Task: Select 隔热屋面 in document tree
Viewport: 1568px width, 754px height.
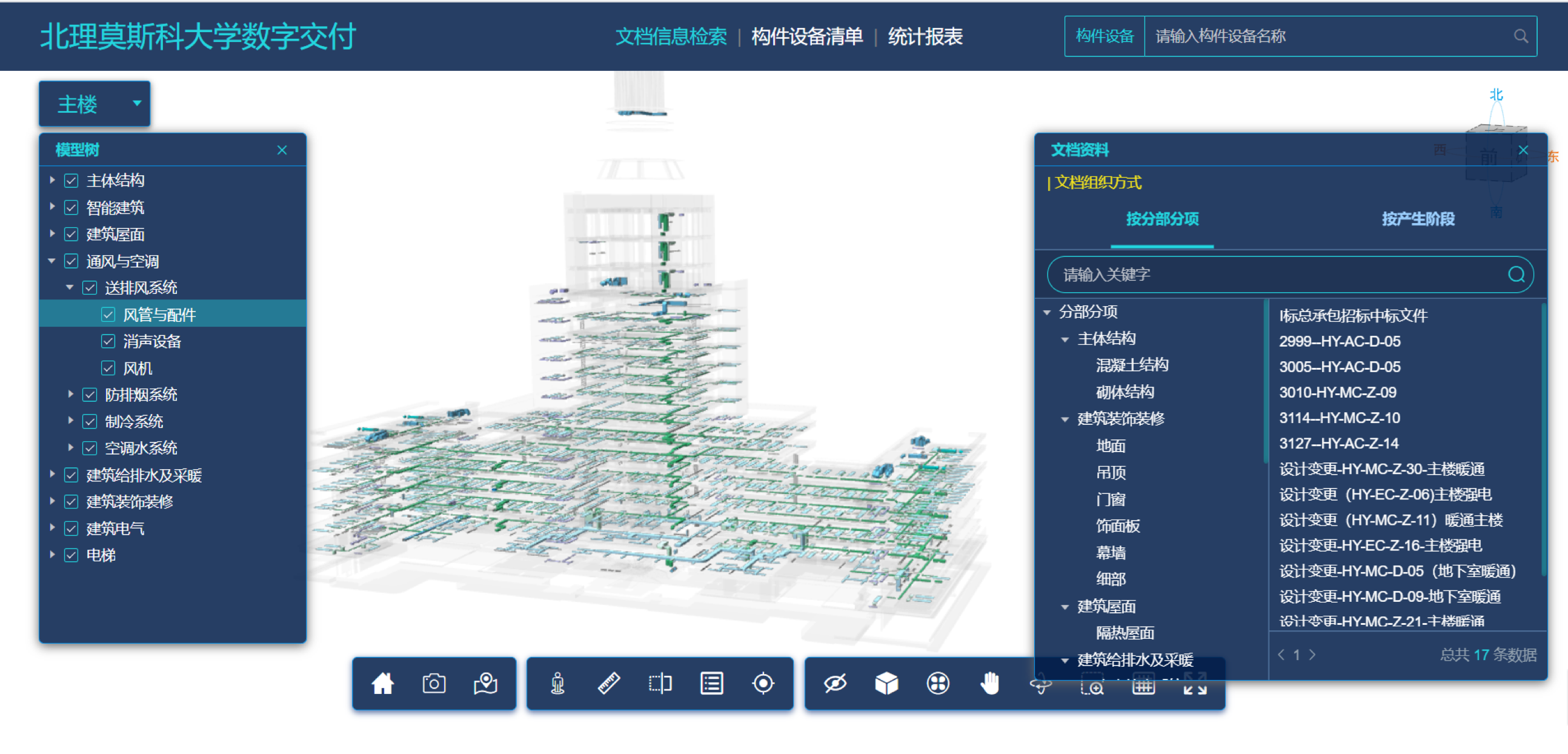Action: 1126,633
